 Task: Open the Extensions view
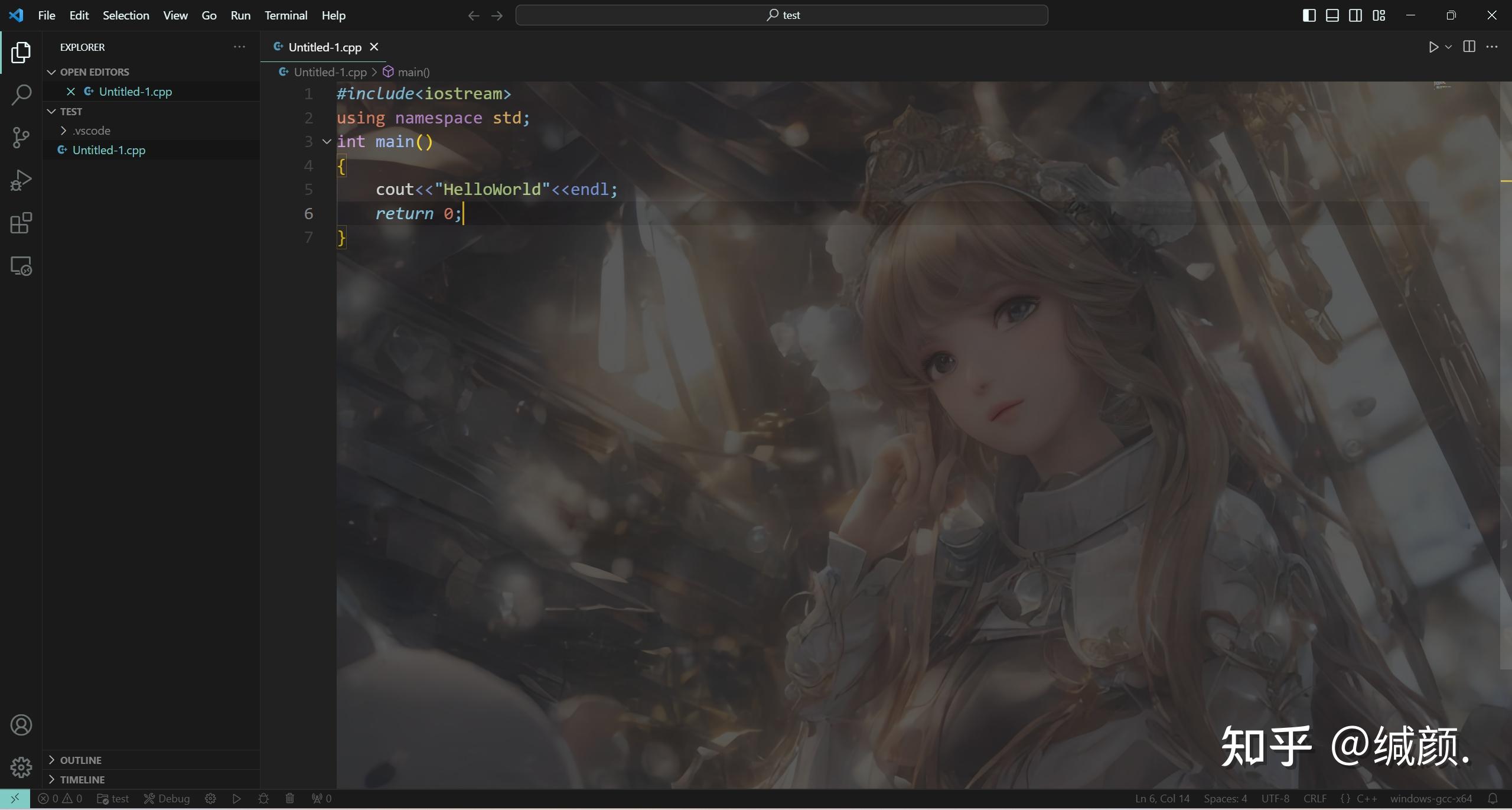(21, 223)
